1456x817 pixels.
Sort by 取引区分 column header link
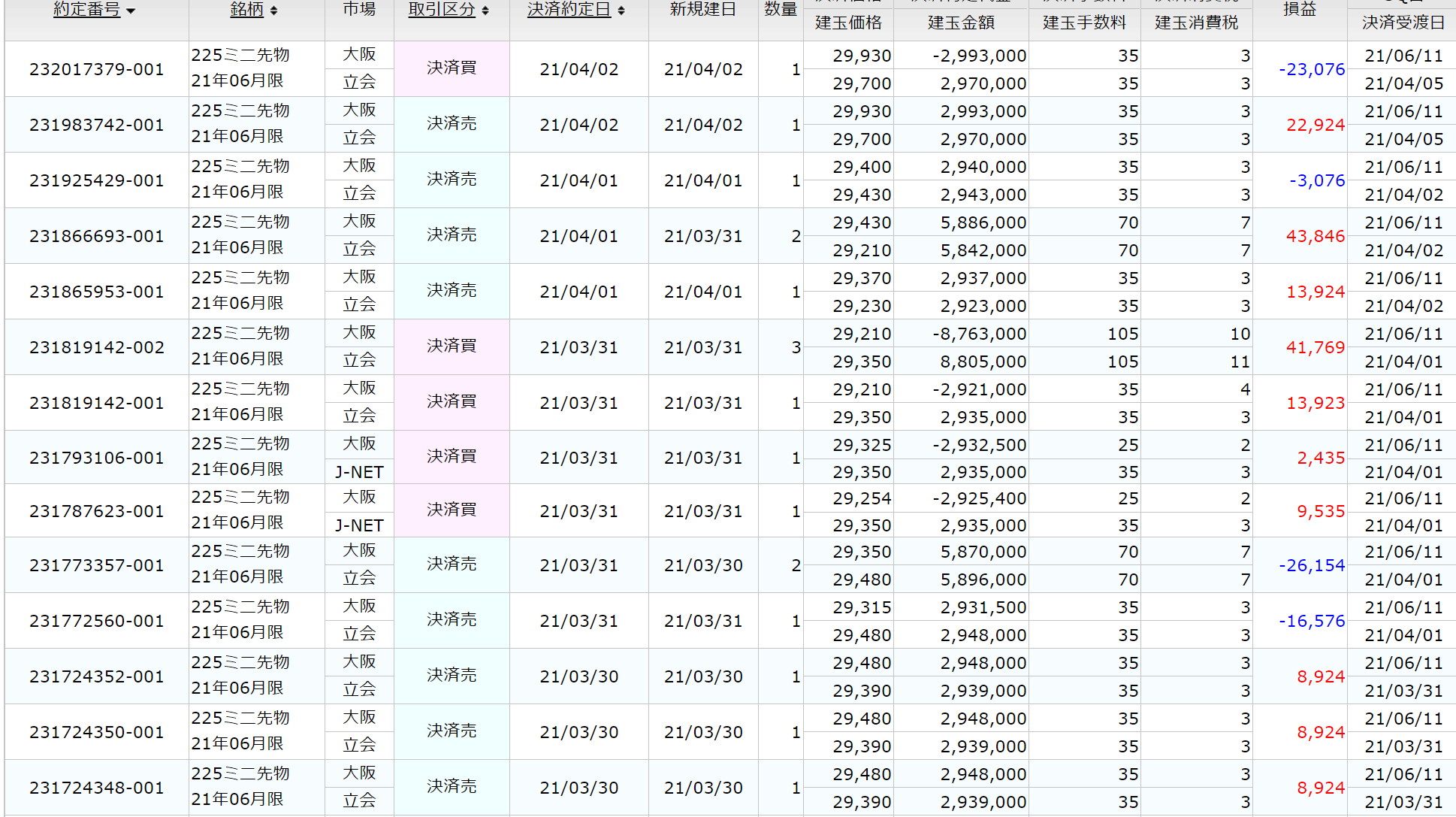[442, 10]
